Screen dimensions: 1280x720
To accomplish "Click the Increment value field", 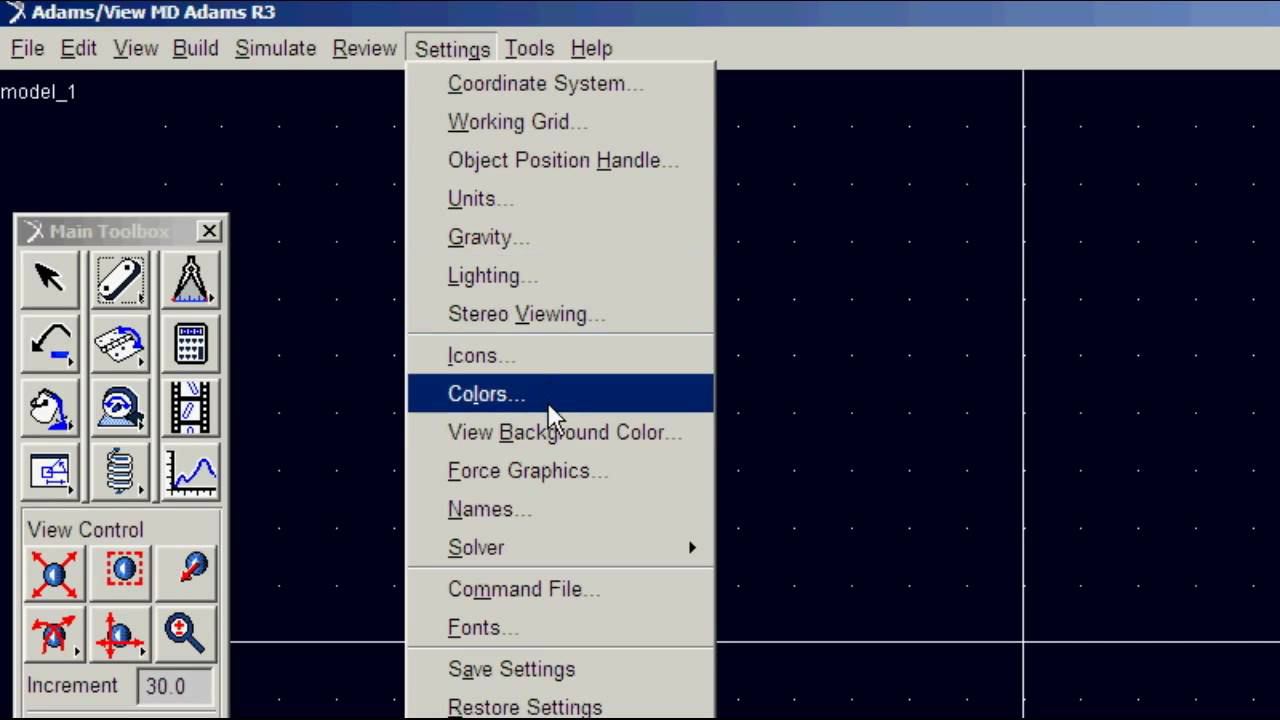I will coord(176,686).
